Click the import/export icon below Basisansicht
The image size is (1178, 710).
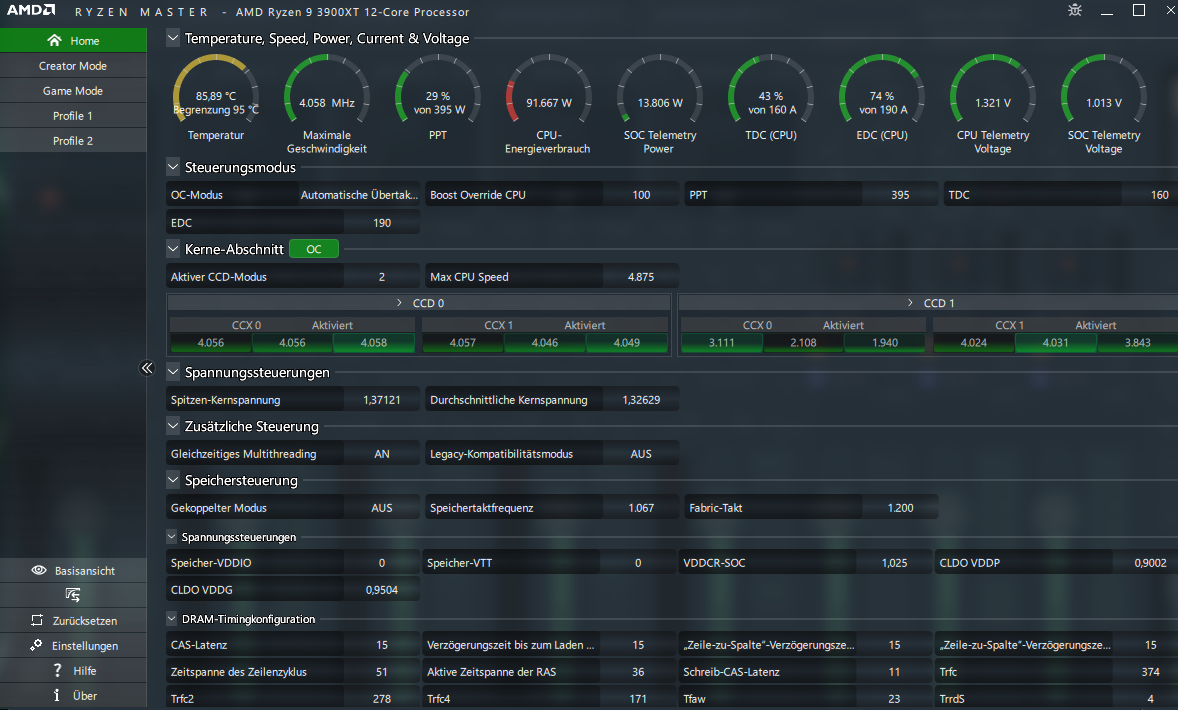(73, 595)
